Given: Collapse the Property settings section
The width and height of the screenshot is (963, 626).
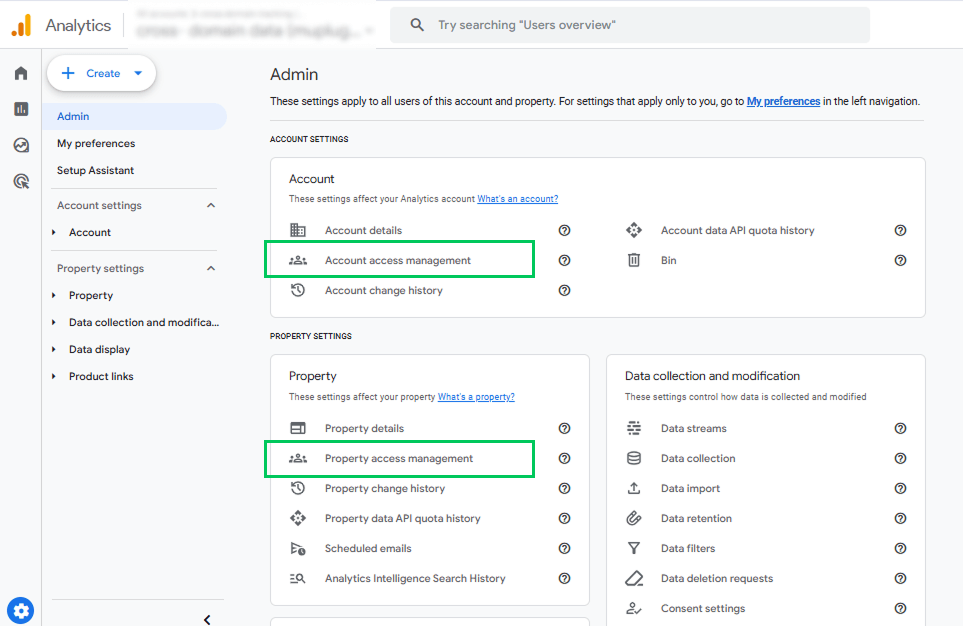Looking at the screenshot, I should (x=211, y=268).
